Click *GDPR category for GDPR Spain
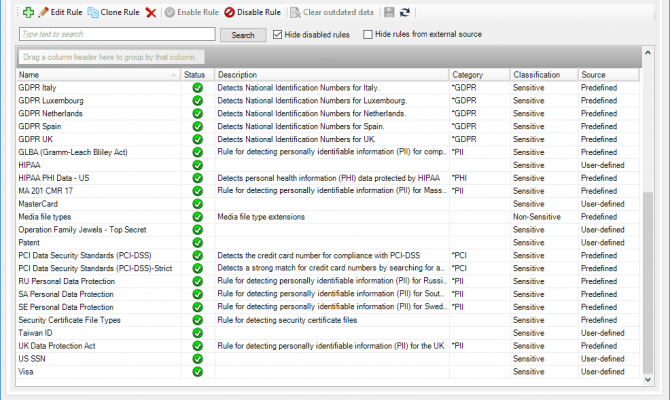Viewport: 670px width, 400px height. (464, 126)
